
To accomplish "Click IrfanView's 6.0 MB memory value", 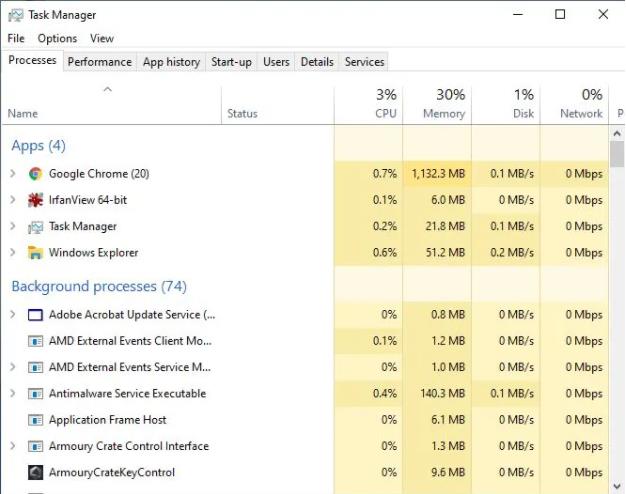I will pyautogui.click(x=448, y=200).
